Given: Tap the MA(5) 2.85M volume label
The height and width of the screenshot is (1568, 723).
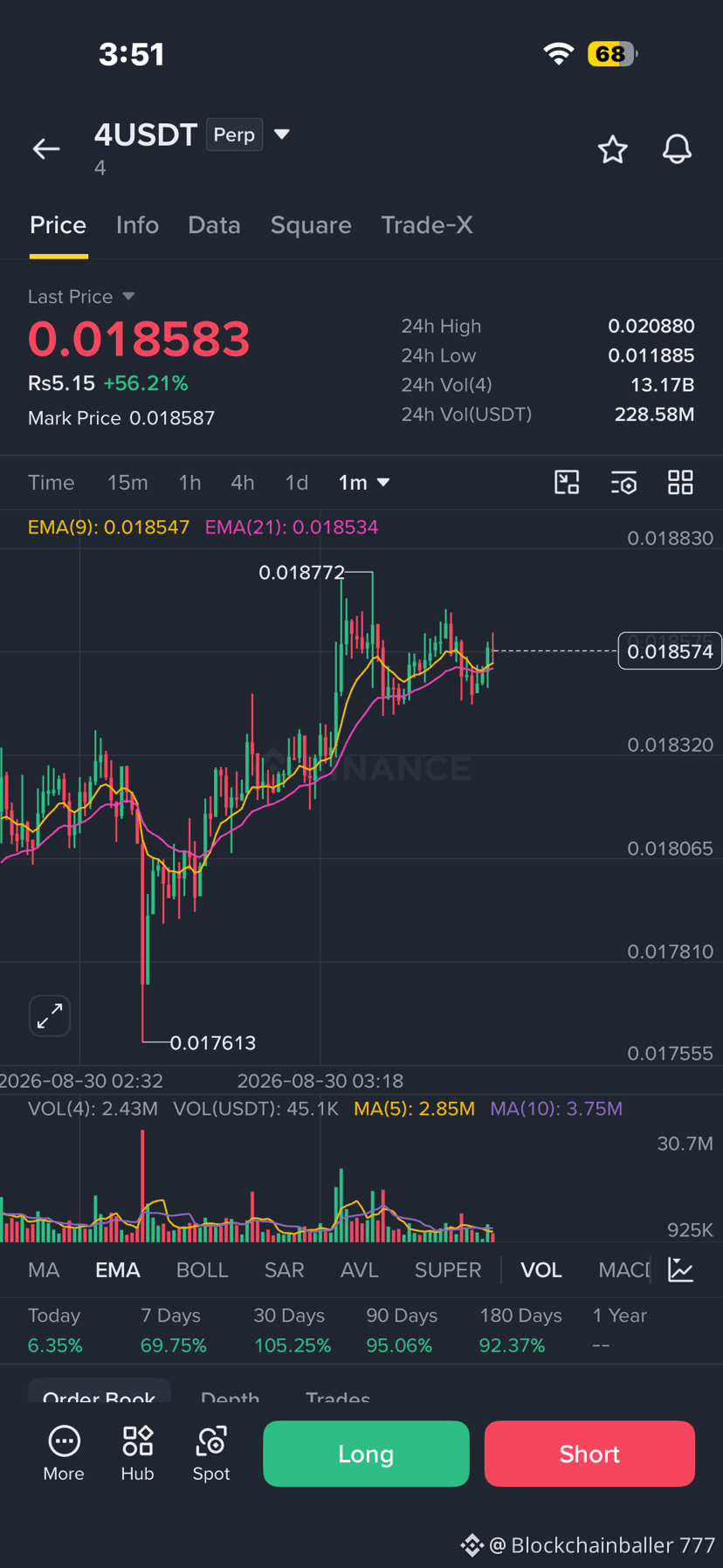Looking at the screenshot, I should 415,1109.
